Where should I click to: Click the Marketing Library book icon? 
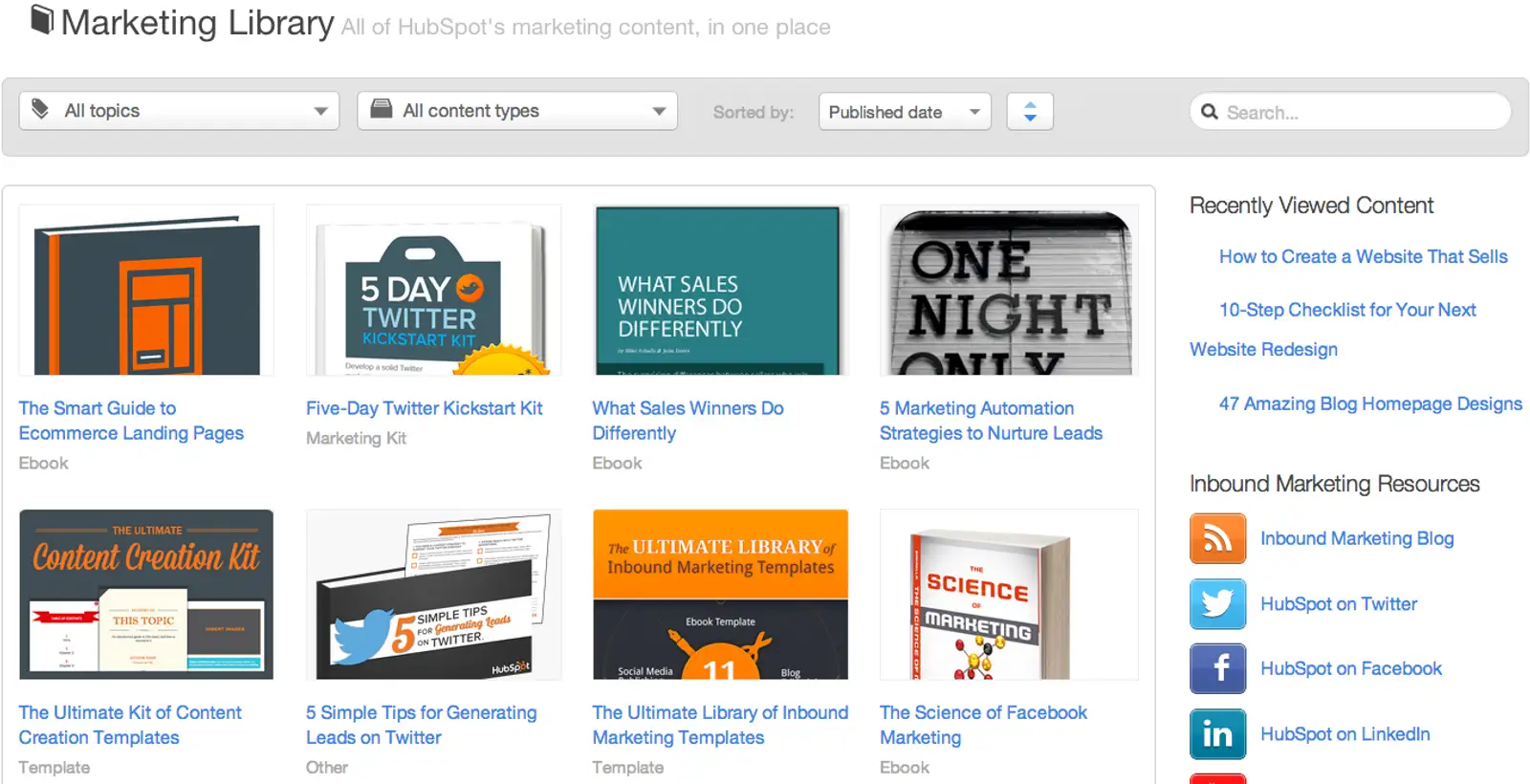tap(41, 20)
